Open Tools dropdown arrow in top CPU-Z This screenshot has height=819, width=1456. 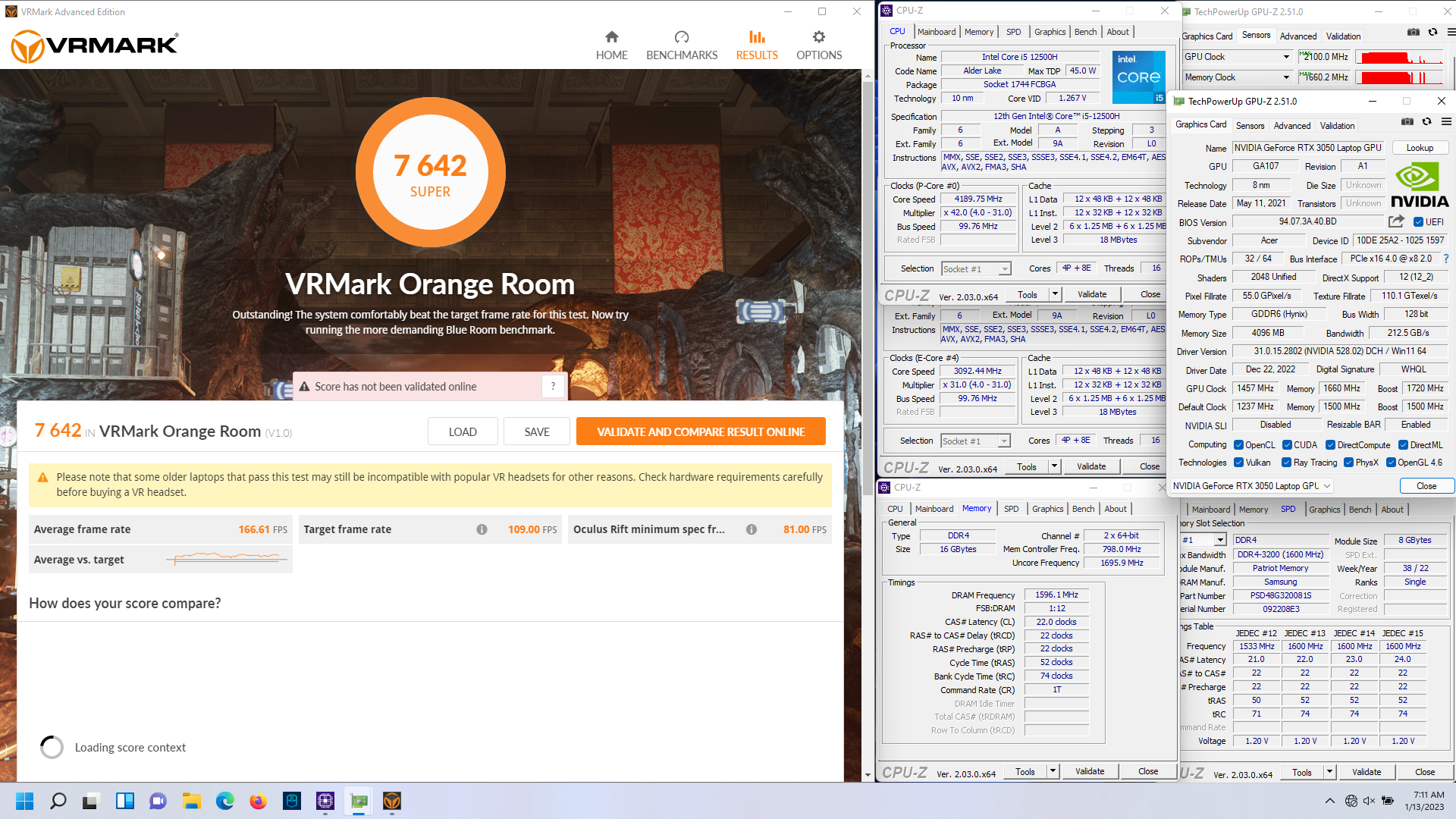1054,294
